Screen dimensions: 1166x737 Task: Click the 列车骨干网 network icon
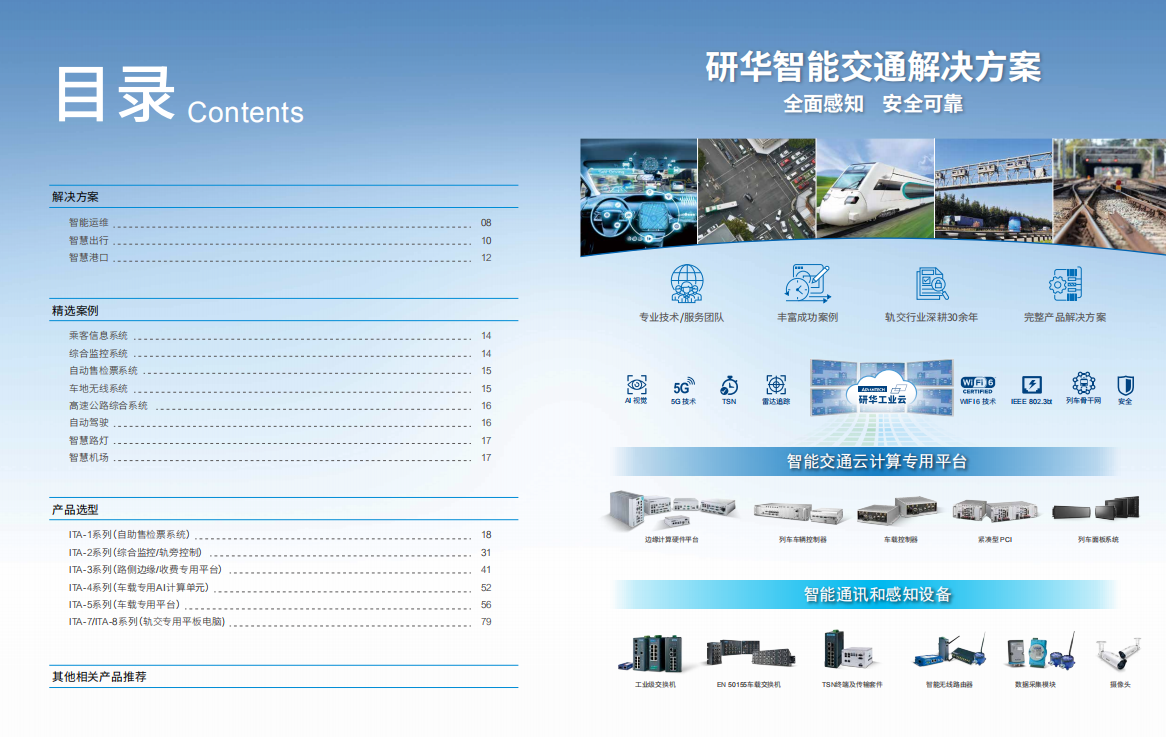(x=1083, y=383)
